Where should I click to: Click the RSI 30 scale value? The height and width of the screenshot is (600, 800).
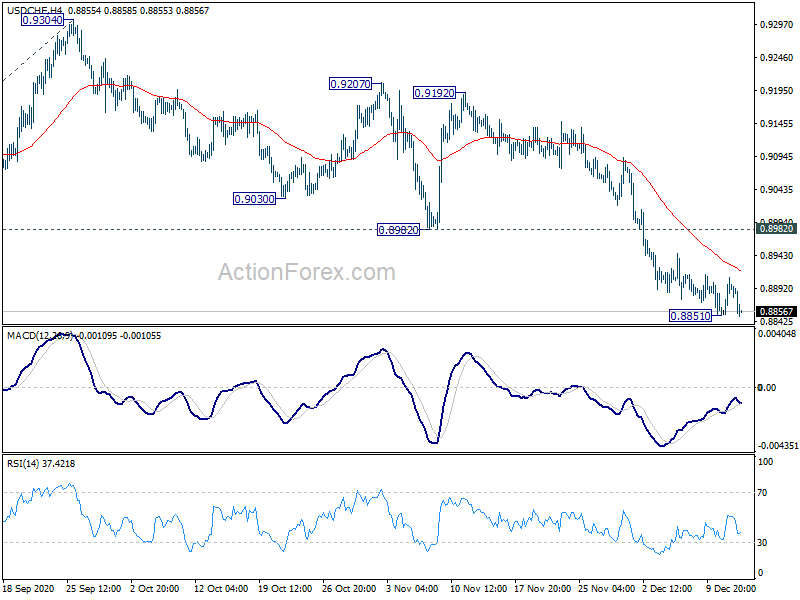point(762,543)
